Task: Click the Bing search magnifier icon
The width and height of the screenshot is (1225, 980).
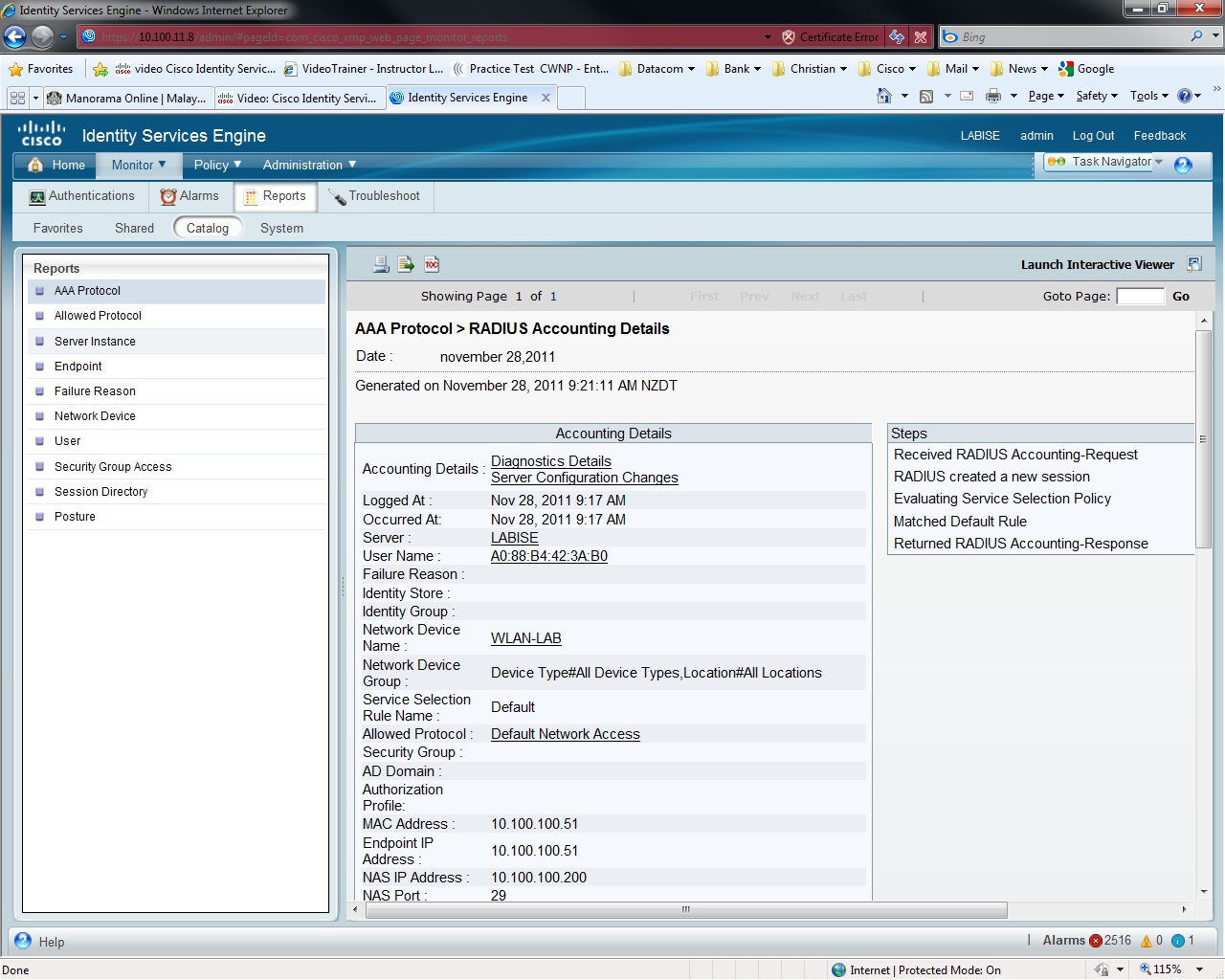Action: point(1196,36)
